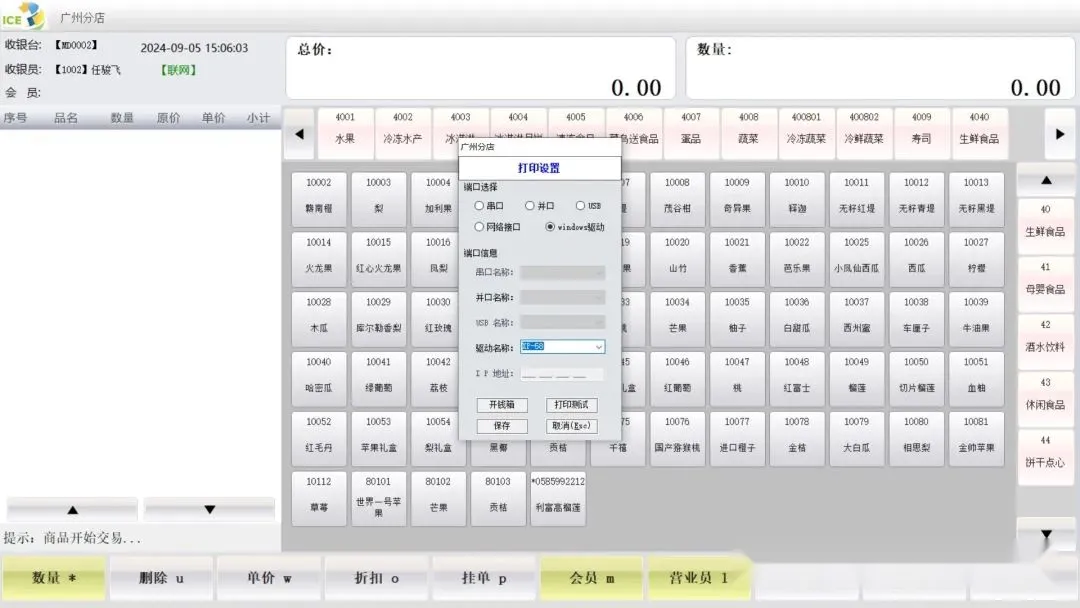The height and width of the screenshot is (608, 1080).
Task: Click the left arrow of the category bar
Action: pos(300,134)
